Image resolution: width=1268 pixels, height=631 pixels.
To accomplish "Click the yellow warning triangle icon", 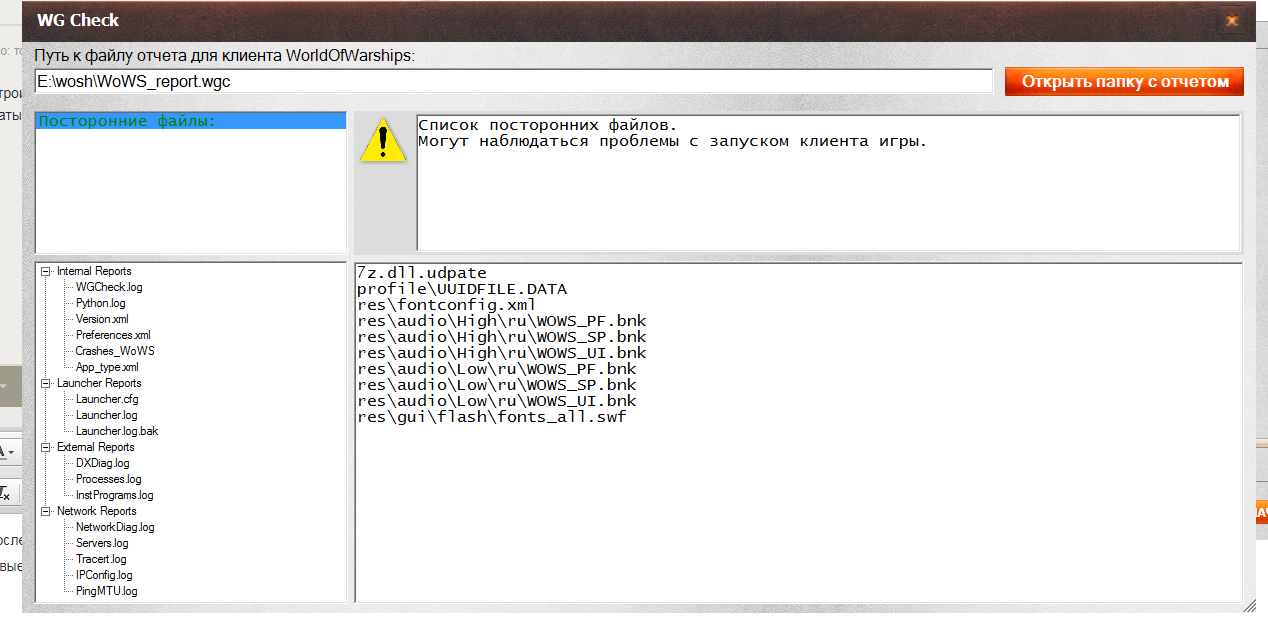I will [384, 139].
